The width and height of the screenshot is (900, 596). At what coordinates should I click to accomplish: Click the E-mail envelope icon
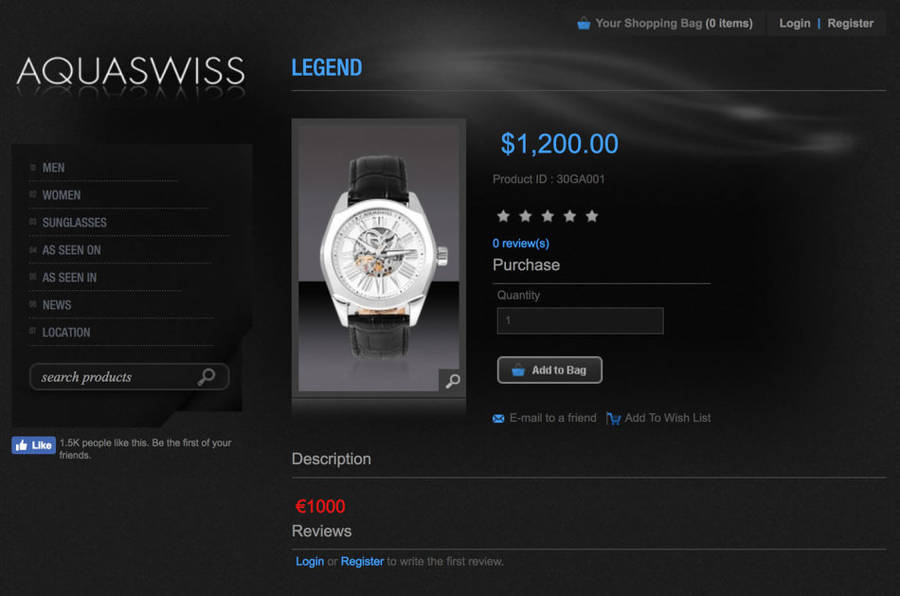(x=498, y=419)
